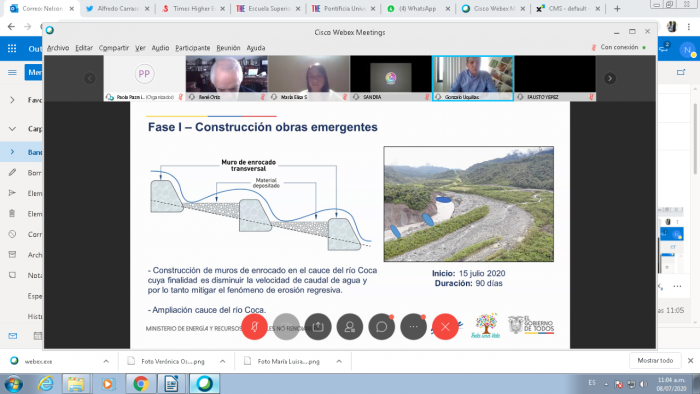The image size is (700, 394).
Task: Click Con conexión status indicator
Action: coord(619,47)
